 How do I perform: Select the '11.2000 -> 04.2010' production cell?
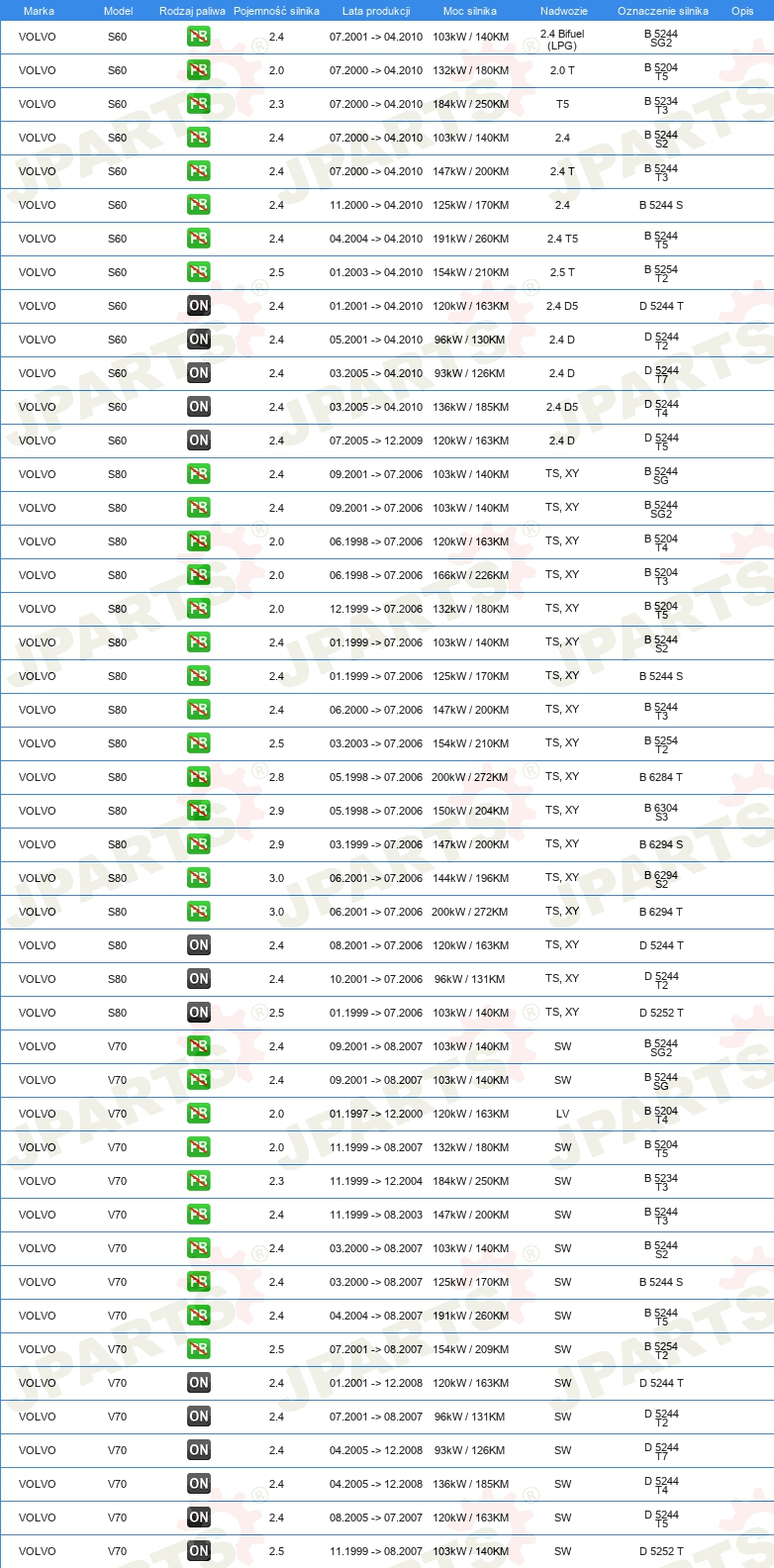(376, 205)
